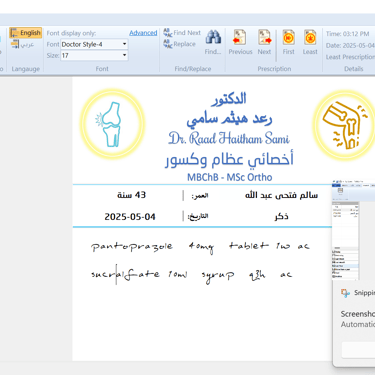Click the Arabic specialty title line
The image size is (375, 375).
tap(229, 159)
